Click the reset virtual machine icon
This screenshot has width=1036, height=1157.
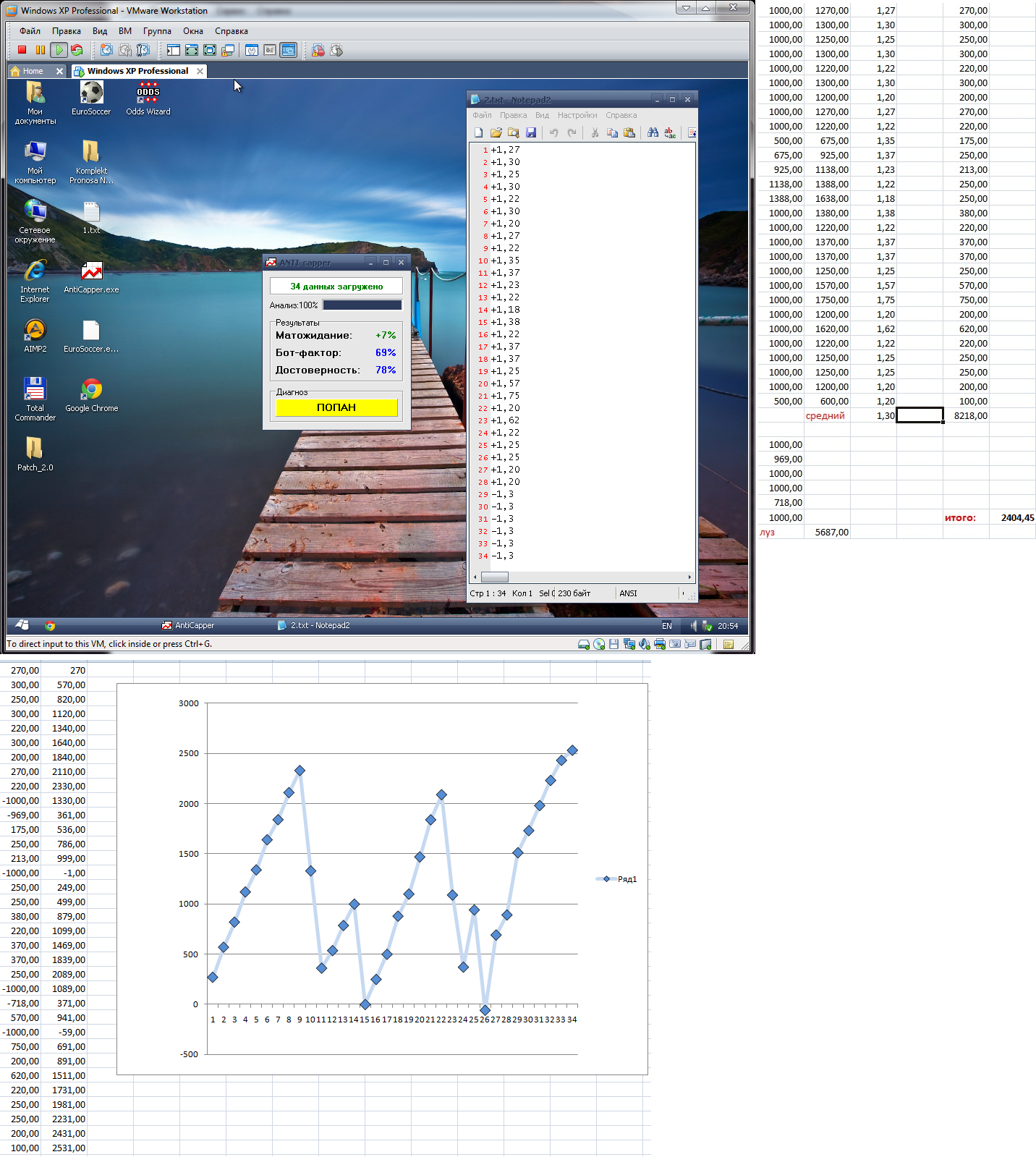(77, 50)
